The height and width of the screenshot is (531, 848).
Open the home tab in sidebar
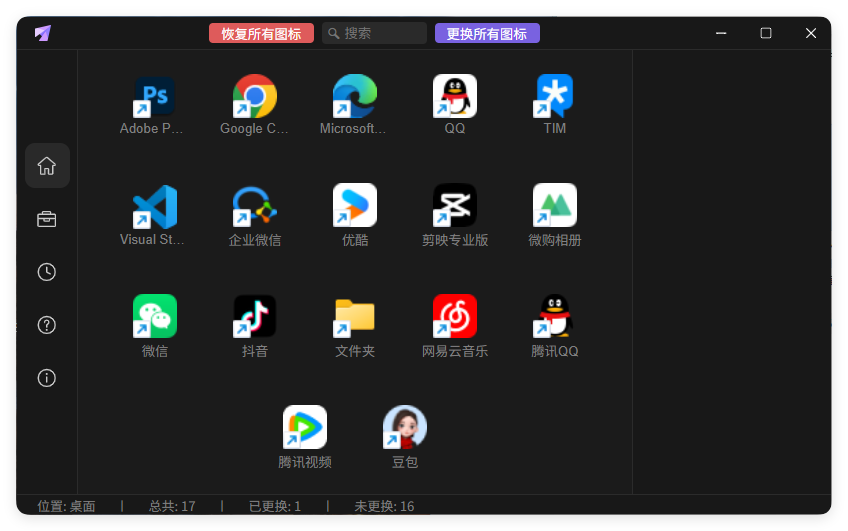click(47, 166)
